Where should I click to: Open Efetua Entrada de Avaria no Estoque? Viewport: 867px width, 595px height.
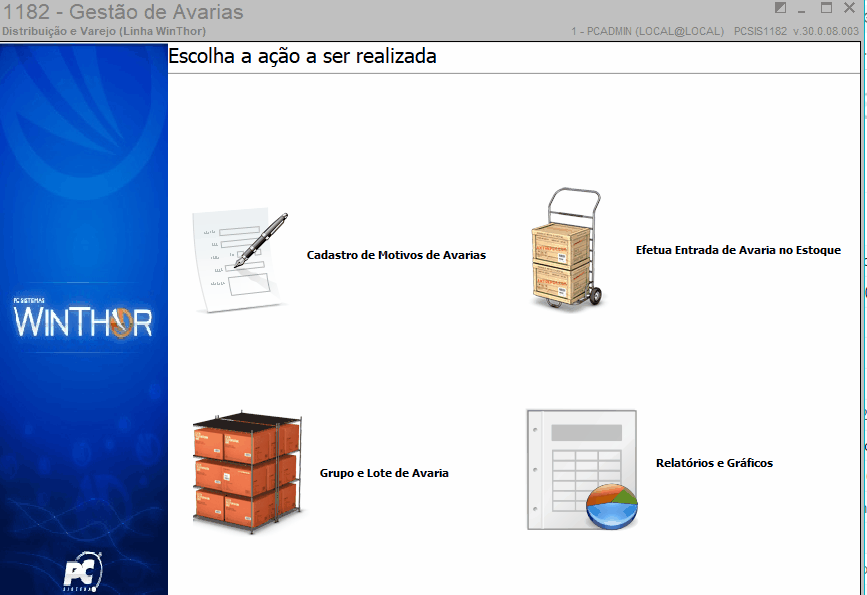point(738,250)
